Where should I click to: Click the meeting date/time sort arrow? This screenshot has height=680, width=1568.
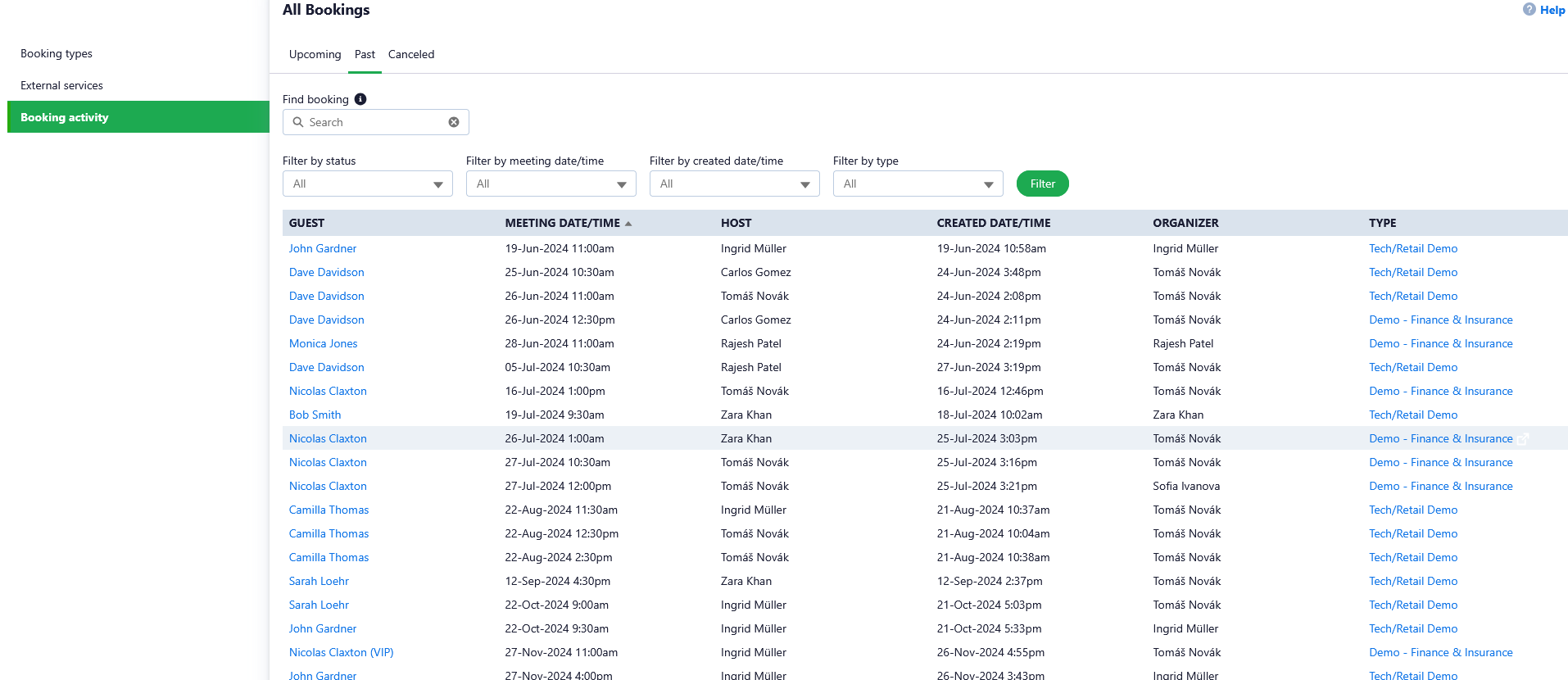[628, 224]
